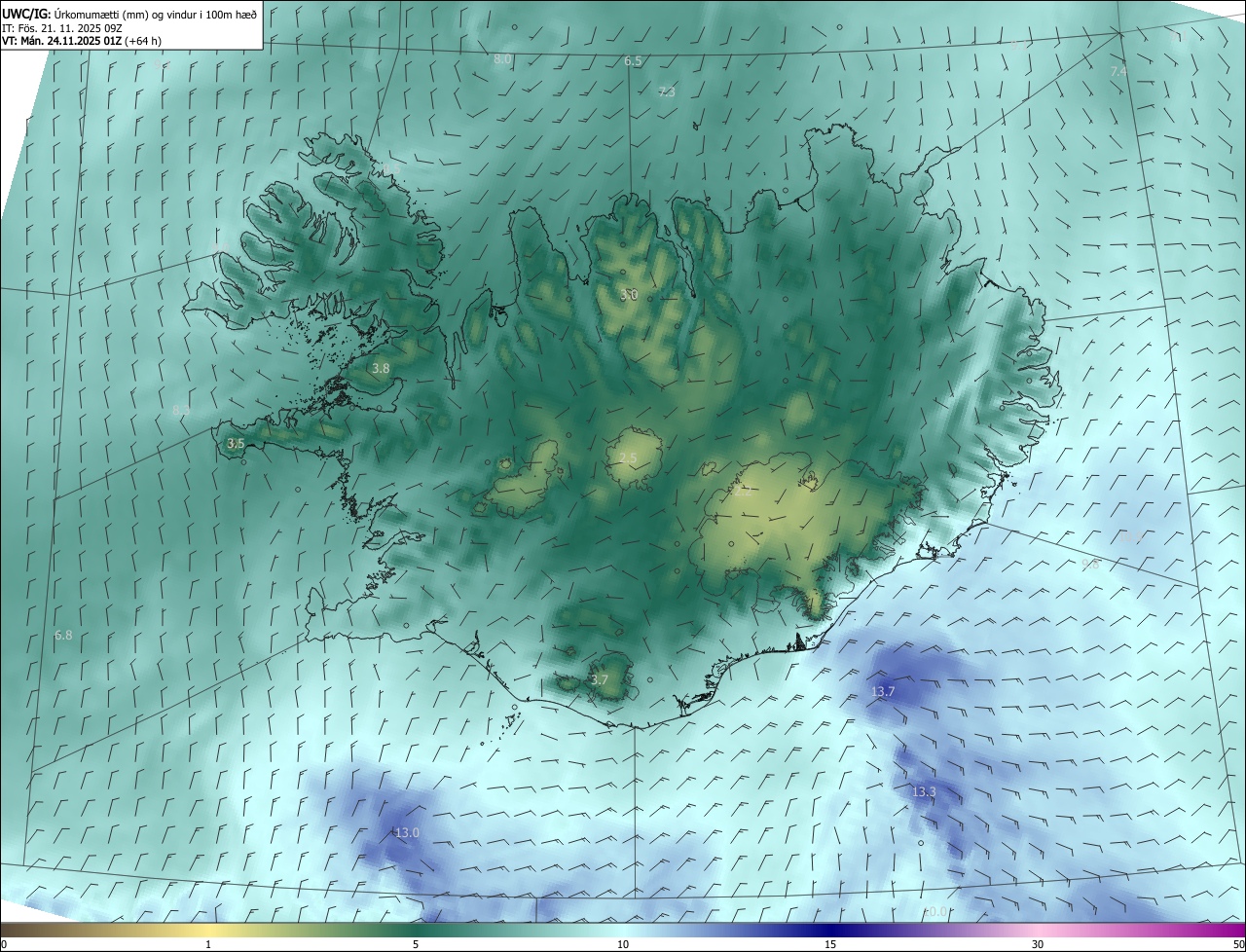Click the '5' tick on the color scale
This screenshot has width=1246, height=952.
click(416, 944)
